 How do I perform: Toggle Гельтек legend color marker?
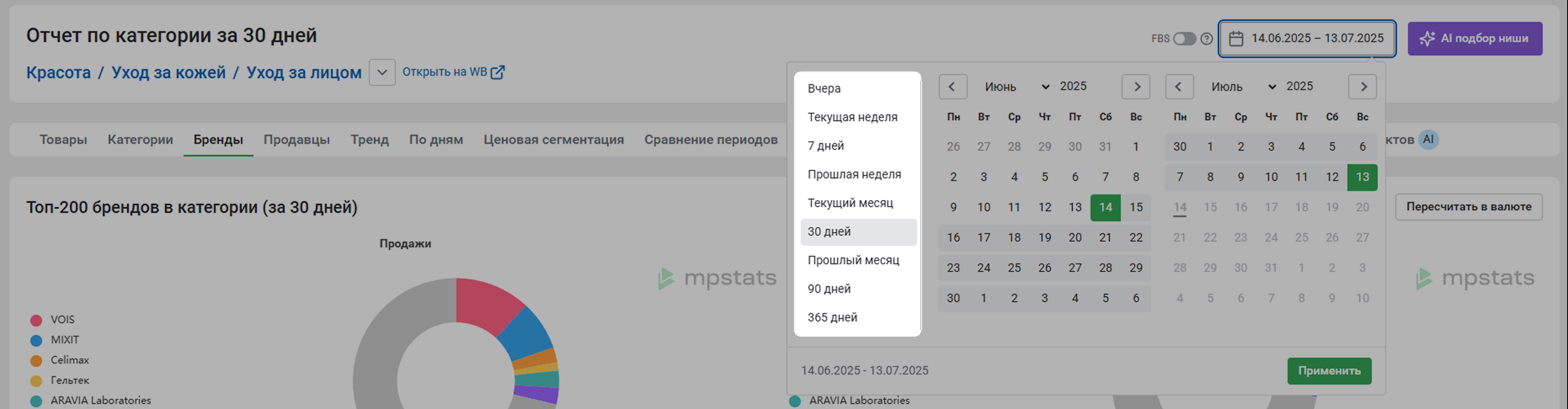(37, 380)
